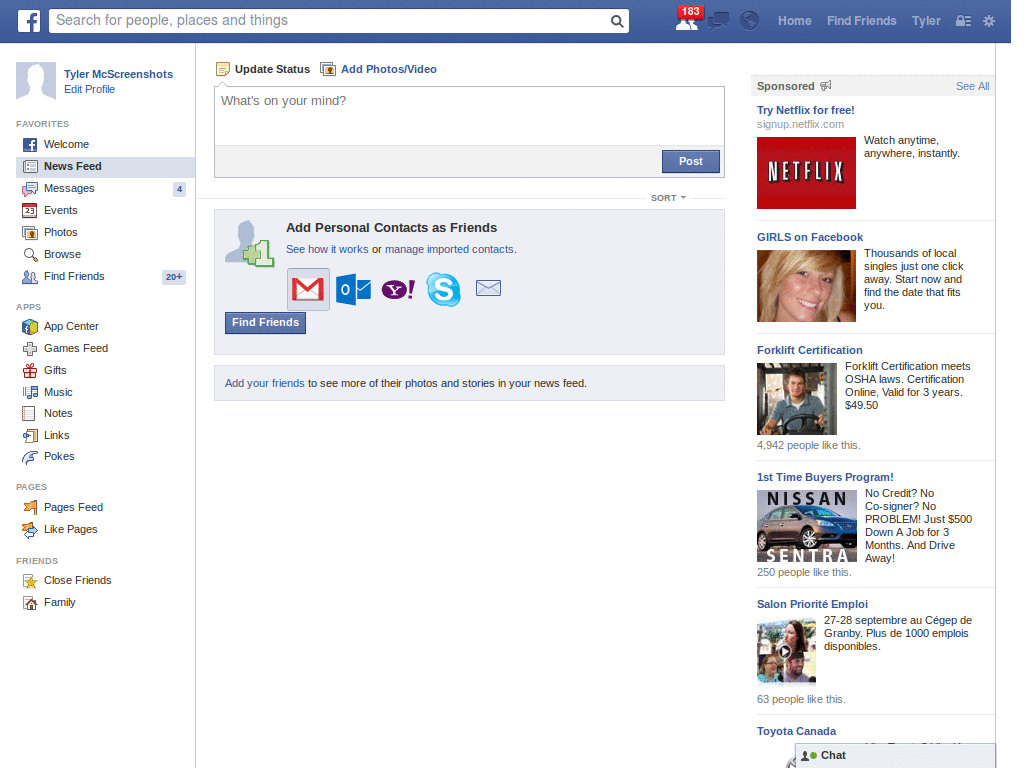Go to Home in top bar
The width and height of the screenshot is (1024, 768).
point(794,21)
